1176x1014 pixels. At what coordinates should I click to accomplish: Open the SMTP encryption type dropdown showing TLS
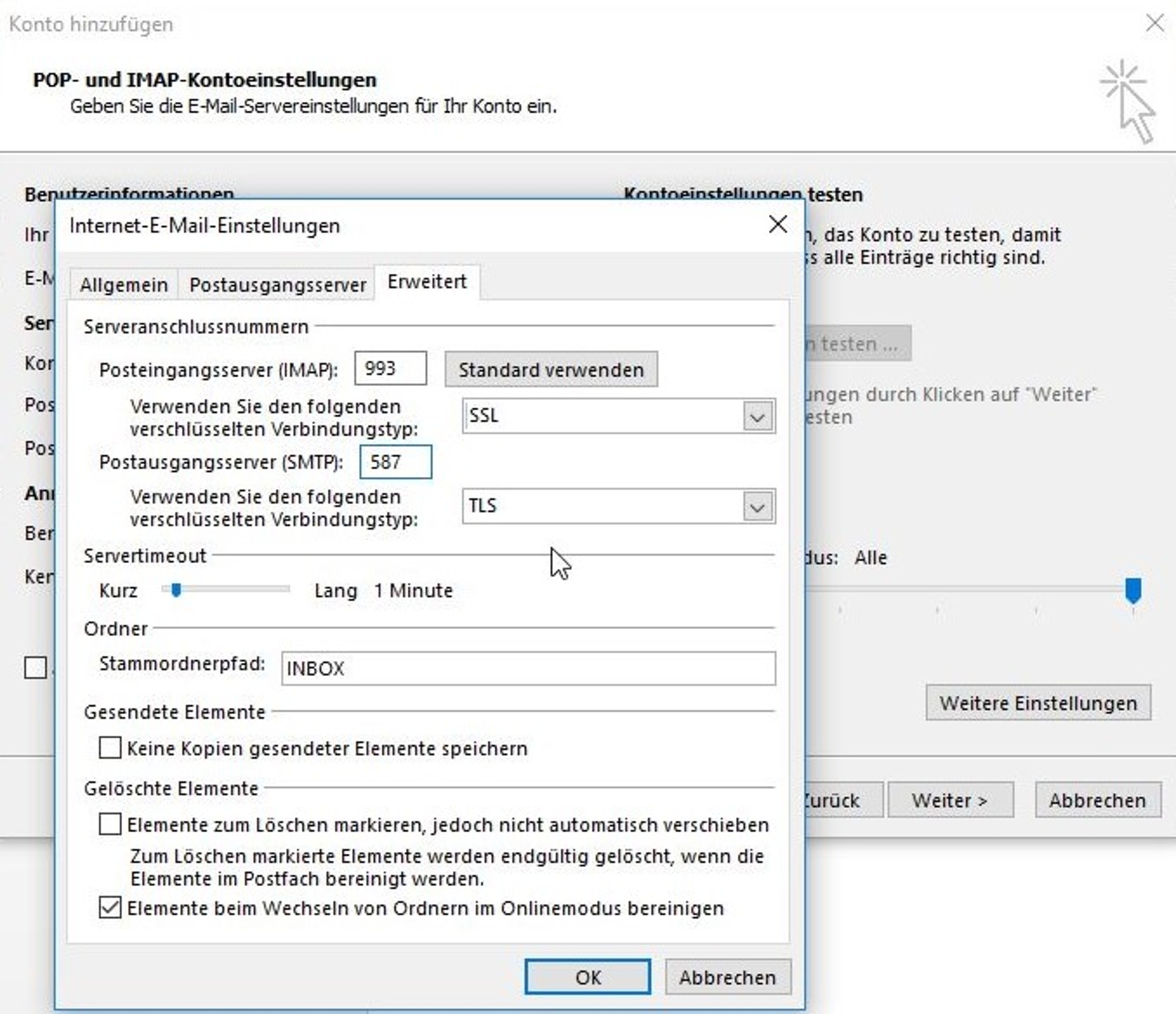pos(756,507)
